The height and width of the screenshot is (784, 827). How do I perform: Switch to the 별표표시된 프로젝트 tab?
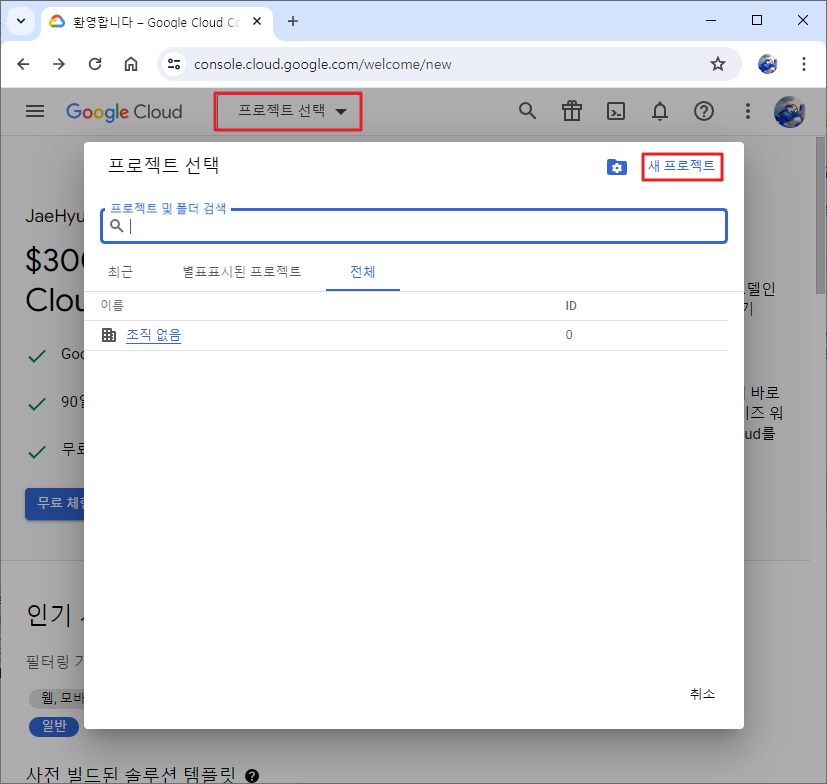tap(242, 272)
